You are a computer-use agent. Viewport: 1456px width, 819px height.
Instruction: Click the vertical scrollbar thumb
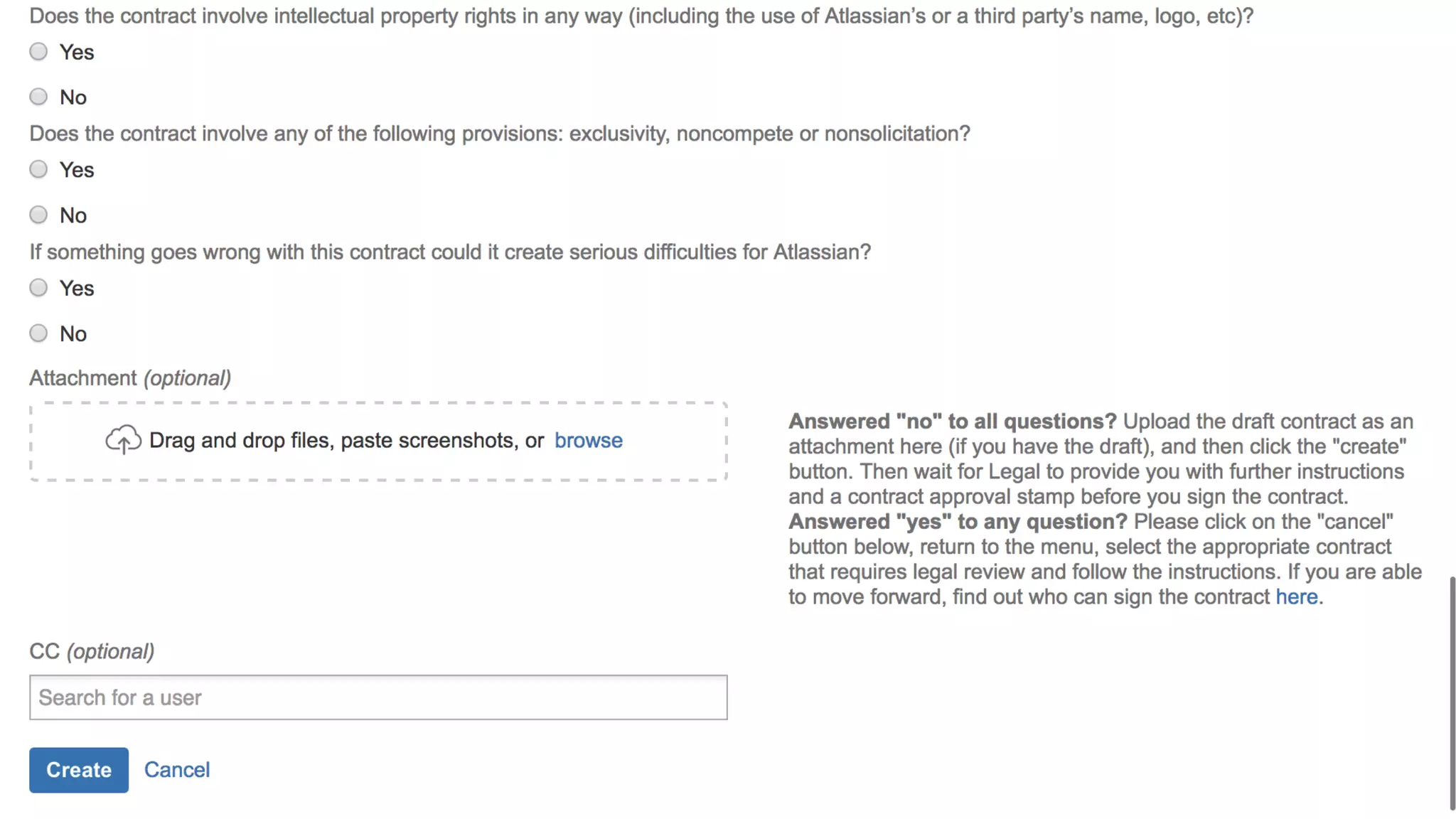pyautogui.click(x=1452, y=693)
